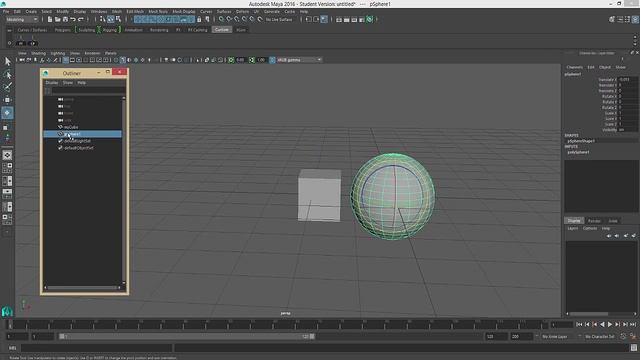This screenshot has height=360, width=640.
Task: Open a scene file via folder icon
Action: pyautogui.click(x=58, y=19)
